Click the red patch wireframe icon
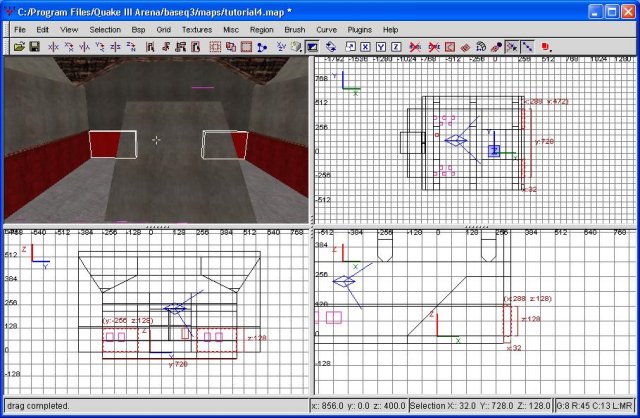This screenshot has width=640, height=418. [x=465, y=47]
